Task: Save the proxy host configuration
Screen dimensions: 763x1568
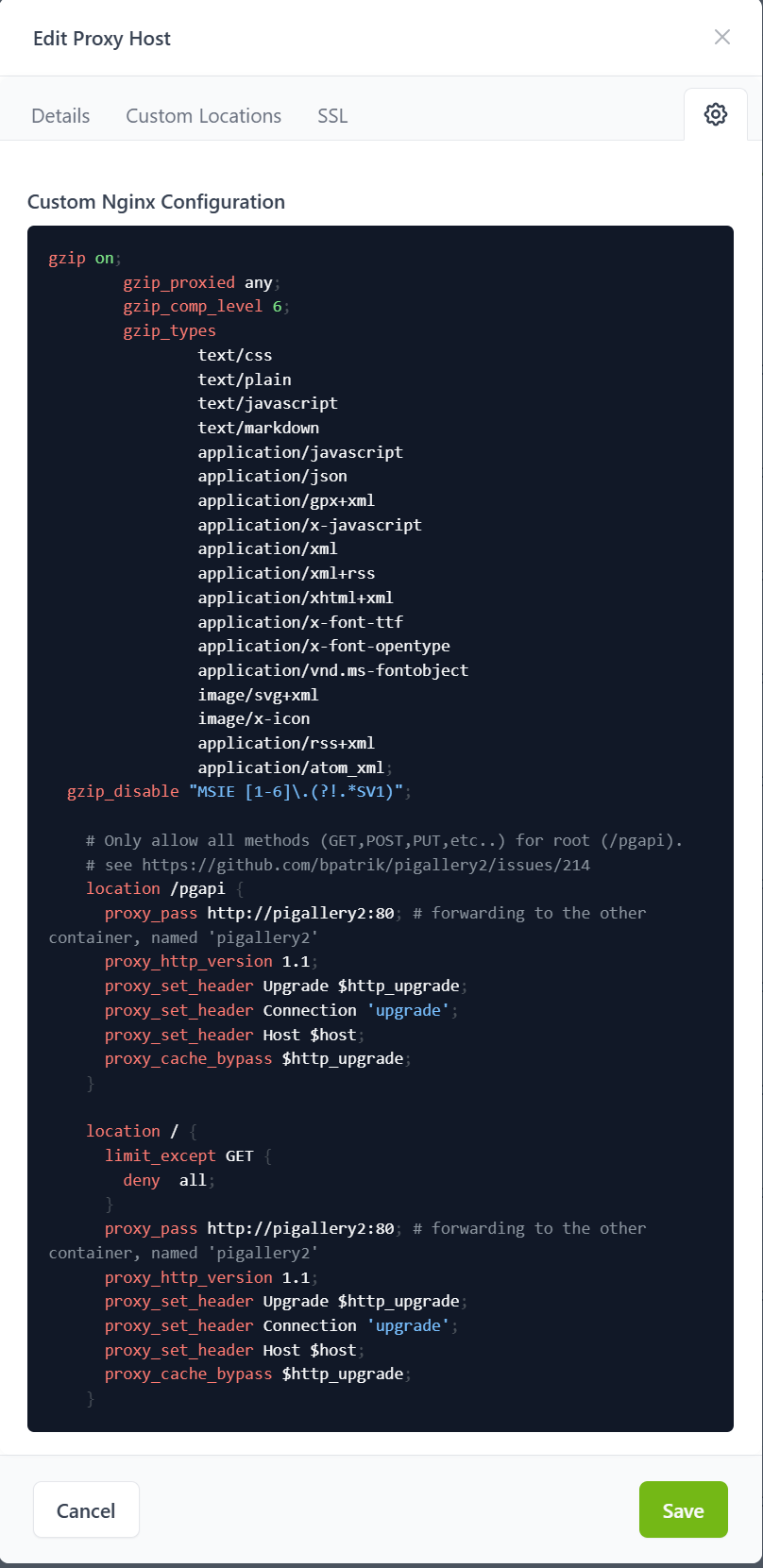Action: pos(683,1509)
